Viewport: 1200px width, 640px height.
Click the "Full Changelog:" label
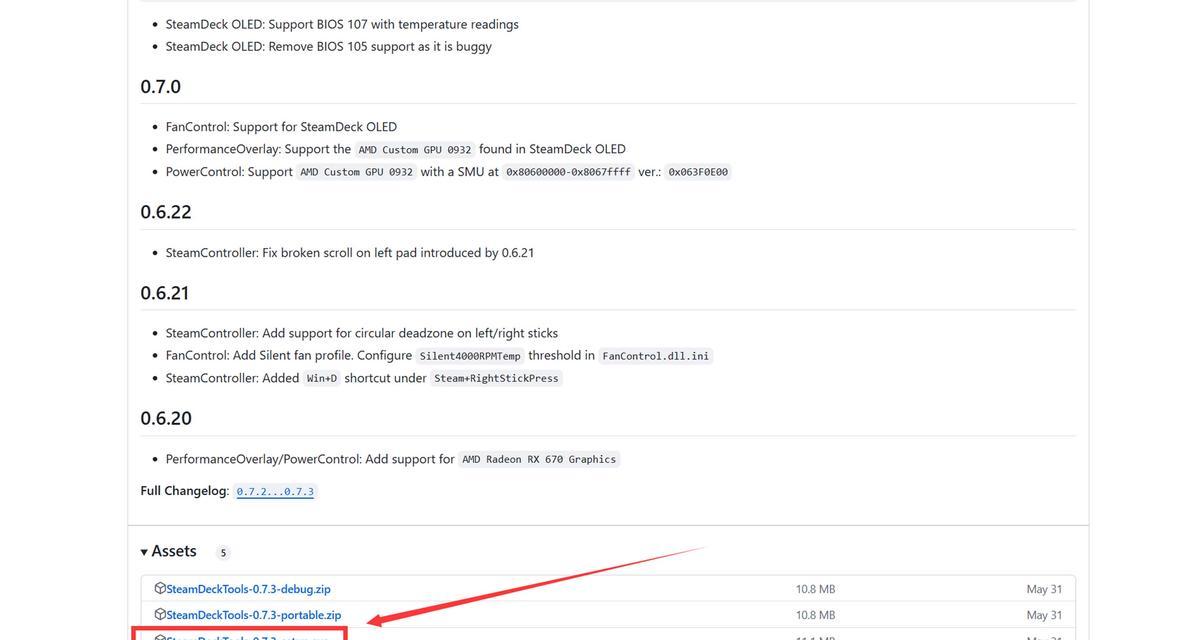[x=185, y=491]
